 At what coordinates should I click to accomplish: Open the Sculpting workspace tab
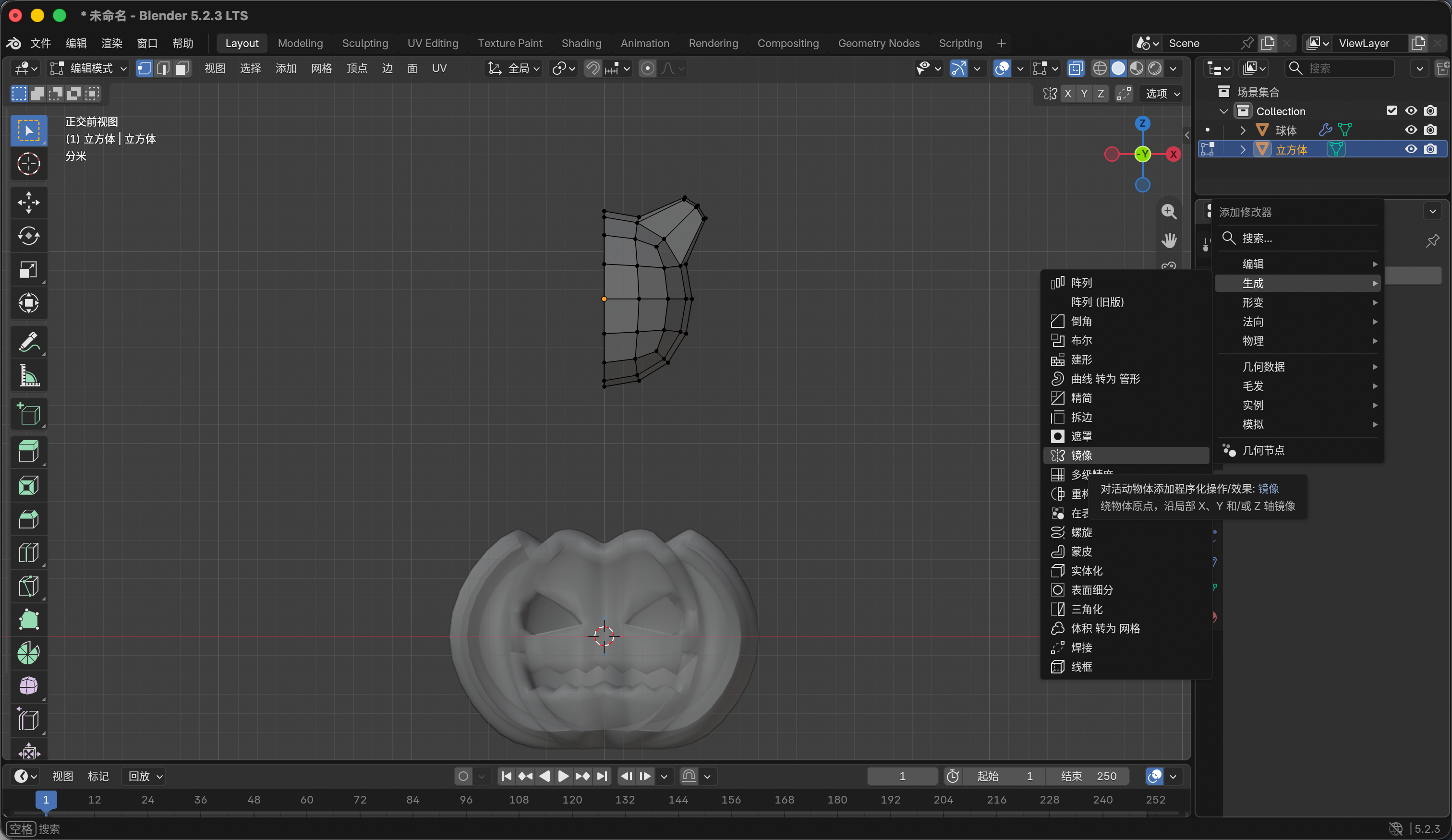point(365,43)
